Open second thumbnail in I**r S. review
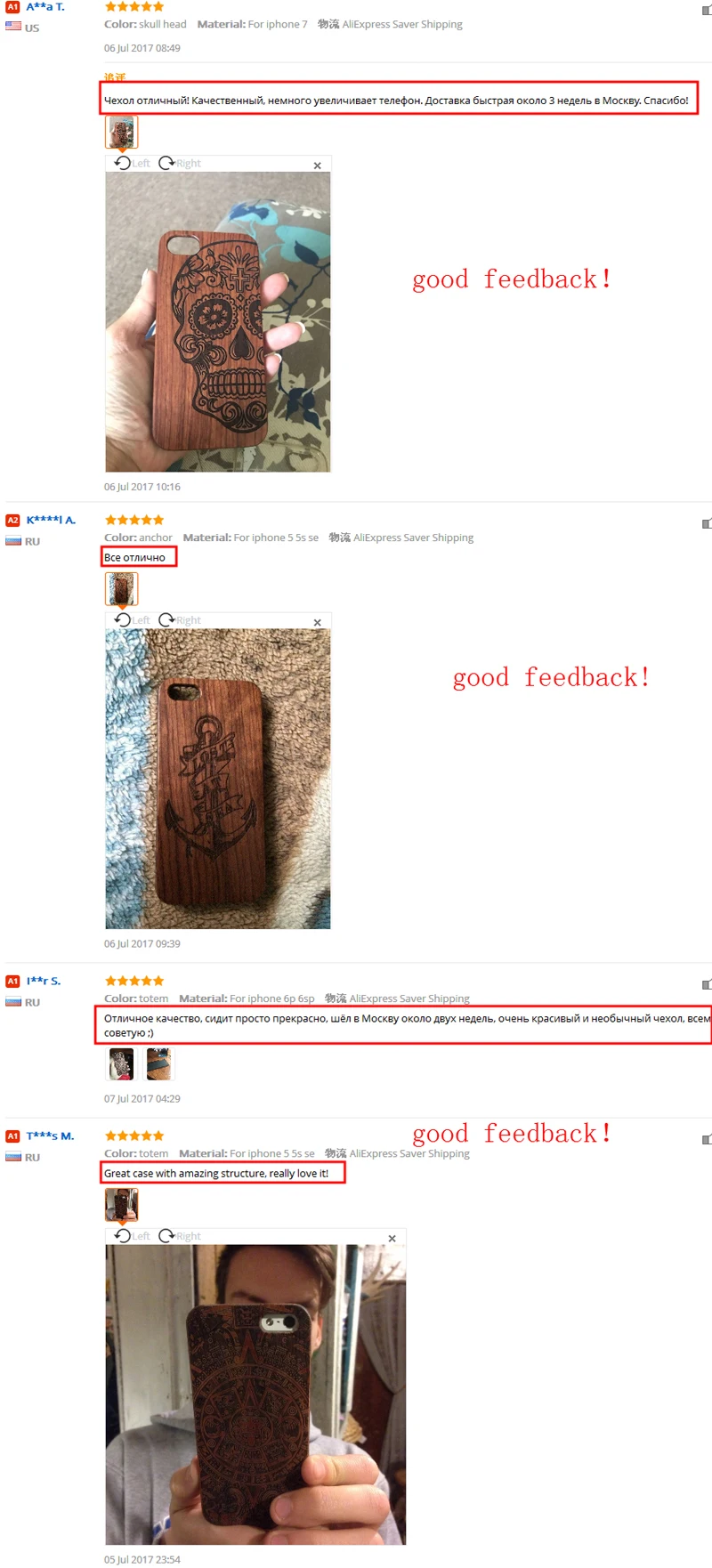Image resolution: width=712 pixels, height=1568 pixels. (158, 1063)
